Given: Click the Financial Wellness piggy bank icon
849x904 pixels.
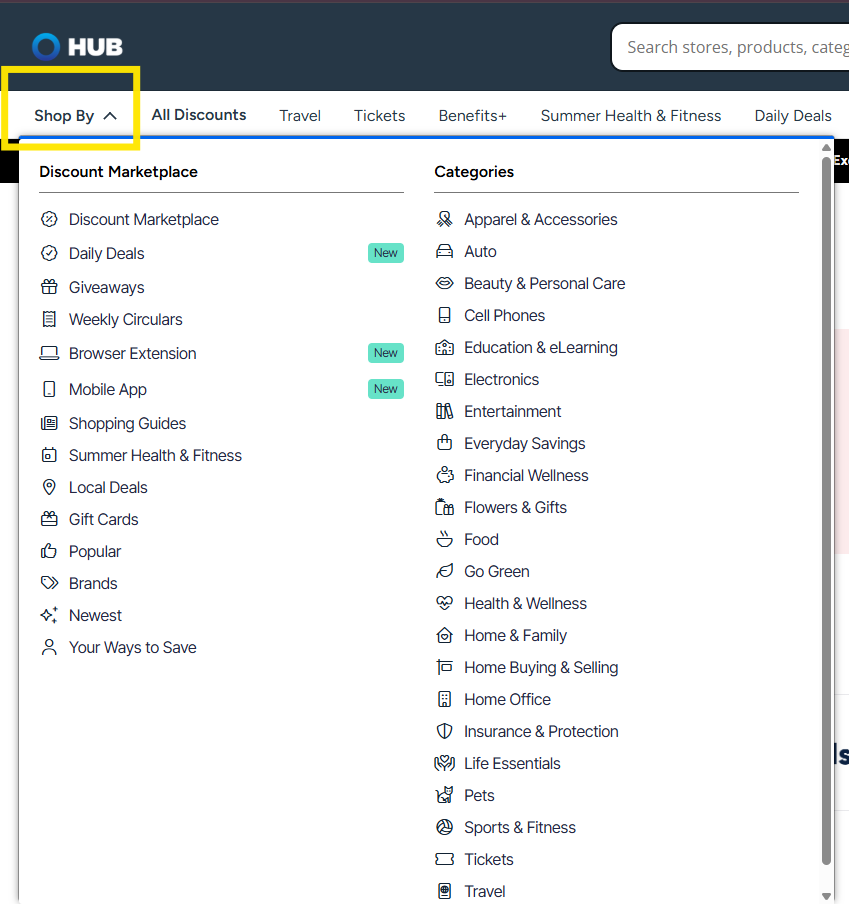Looking at the screenshot, I should point(444,475).
